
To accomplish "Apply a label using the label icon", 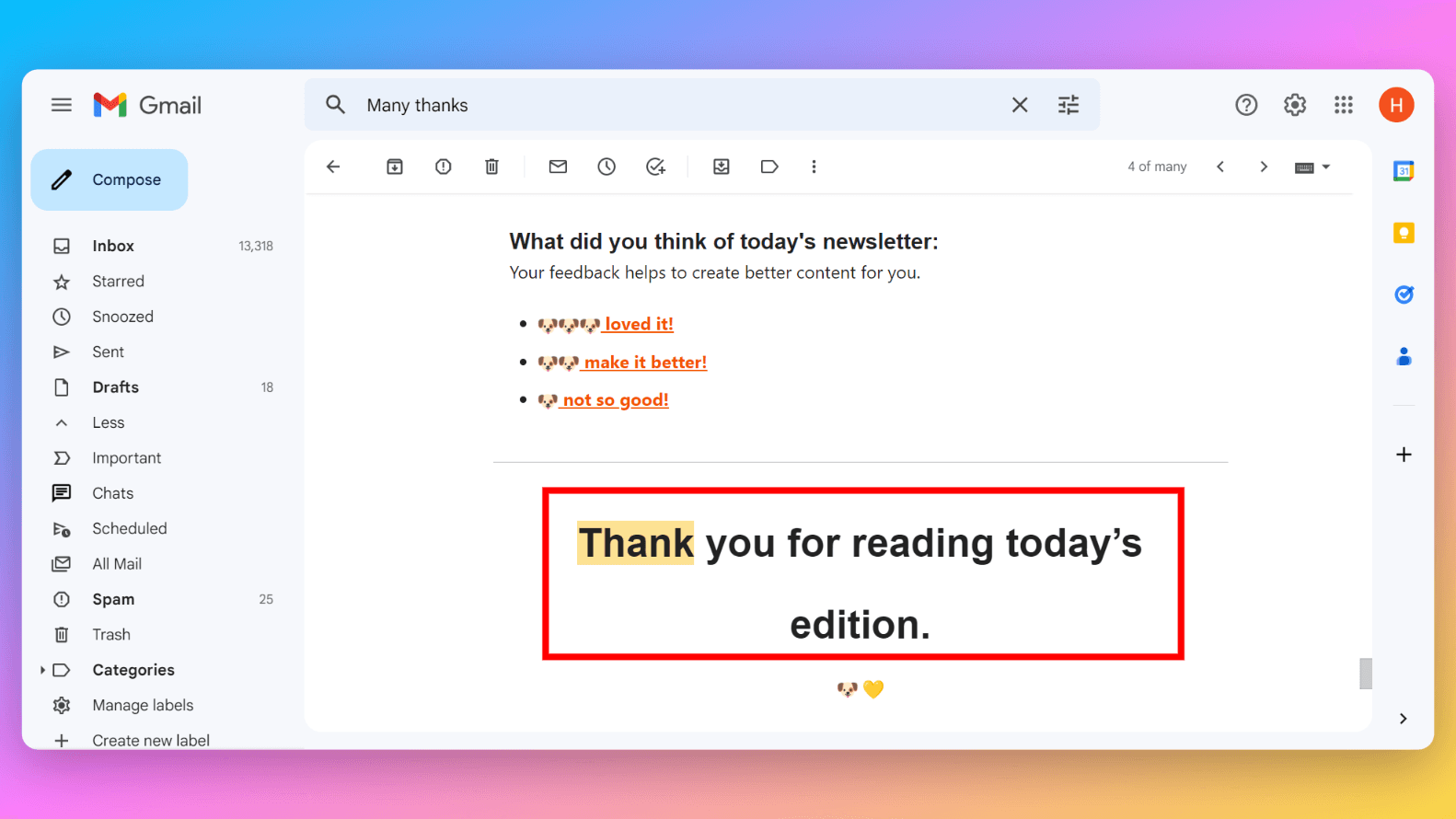I will 769,167.
